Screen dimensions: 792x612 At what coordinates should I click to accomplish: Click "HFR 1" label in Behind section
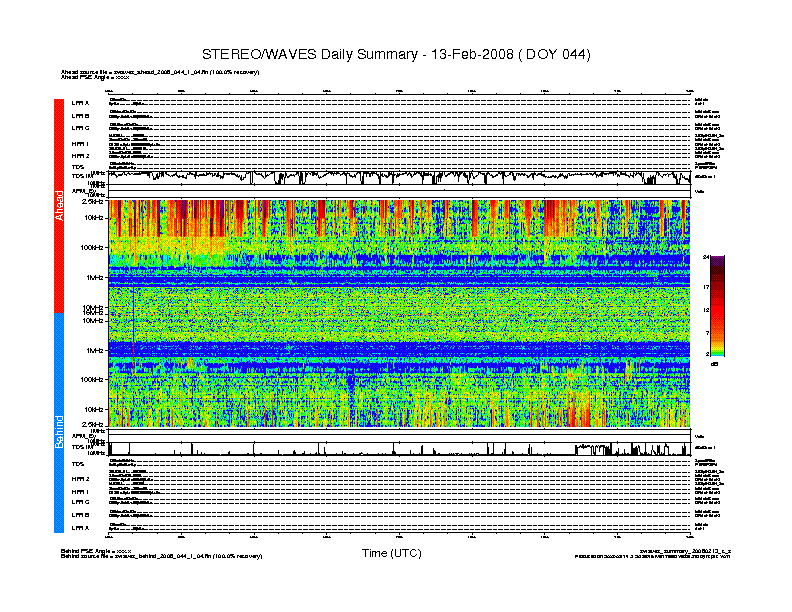(x=80, y=492)
